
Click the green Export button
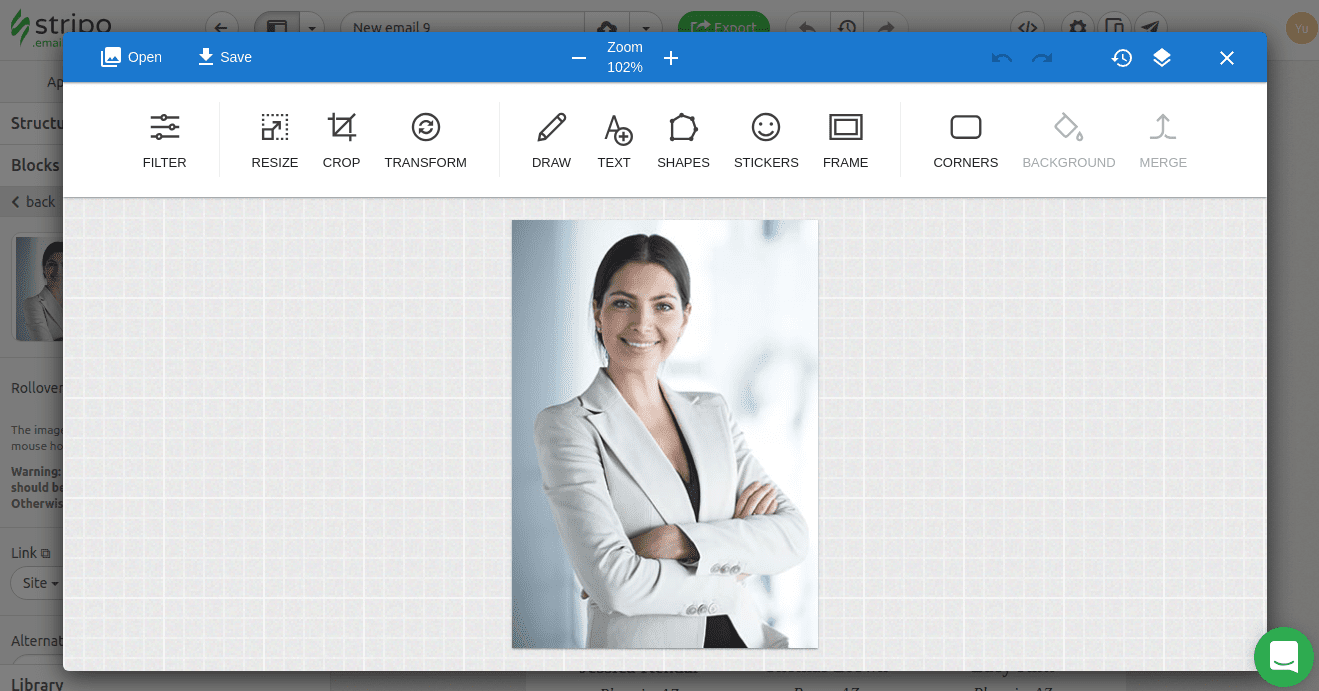pos(724,26)
